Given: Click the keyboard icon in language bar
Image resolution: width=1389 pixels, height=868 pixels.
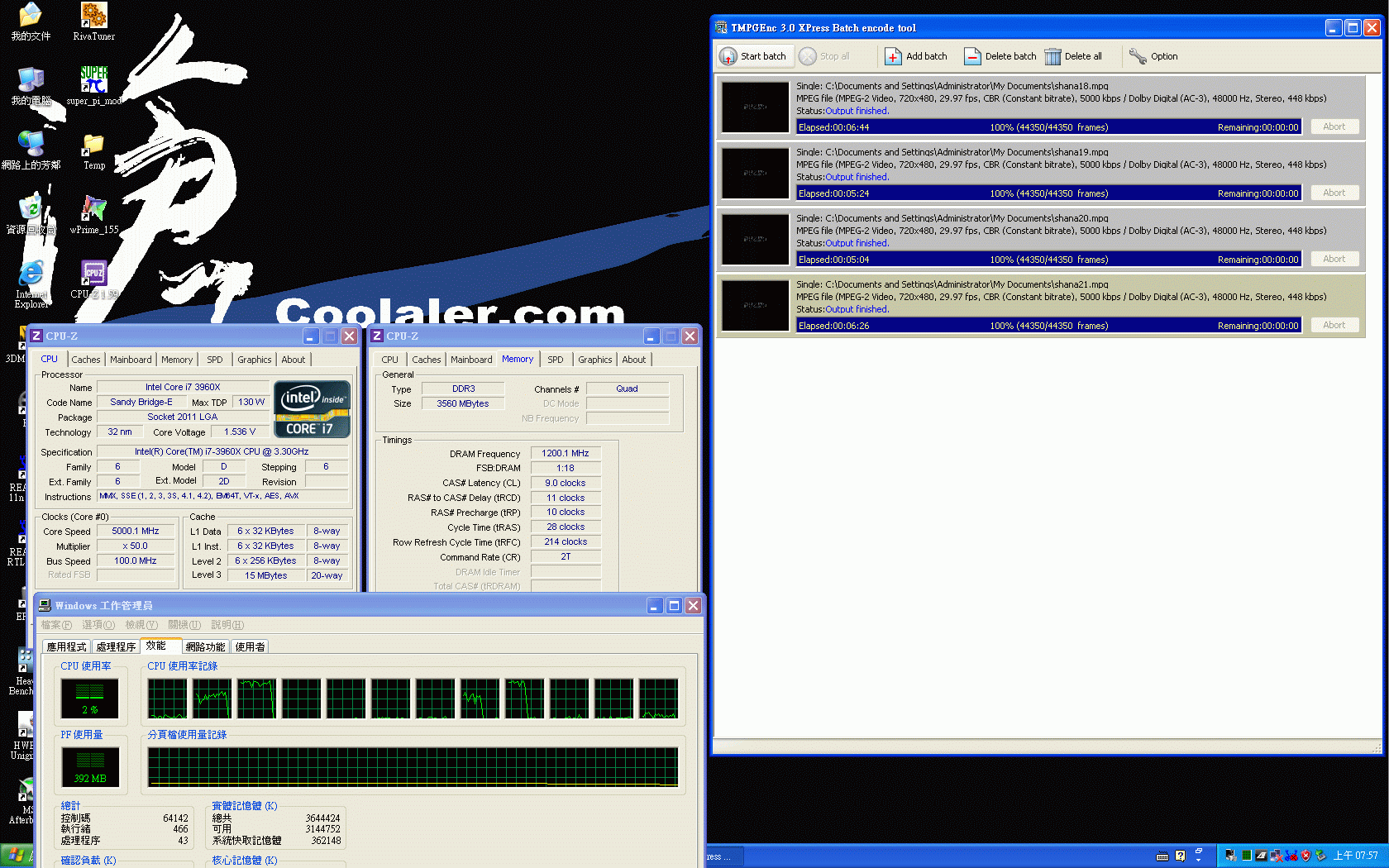Looking at the screenshot, I should pos(1162,856).
